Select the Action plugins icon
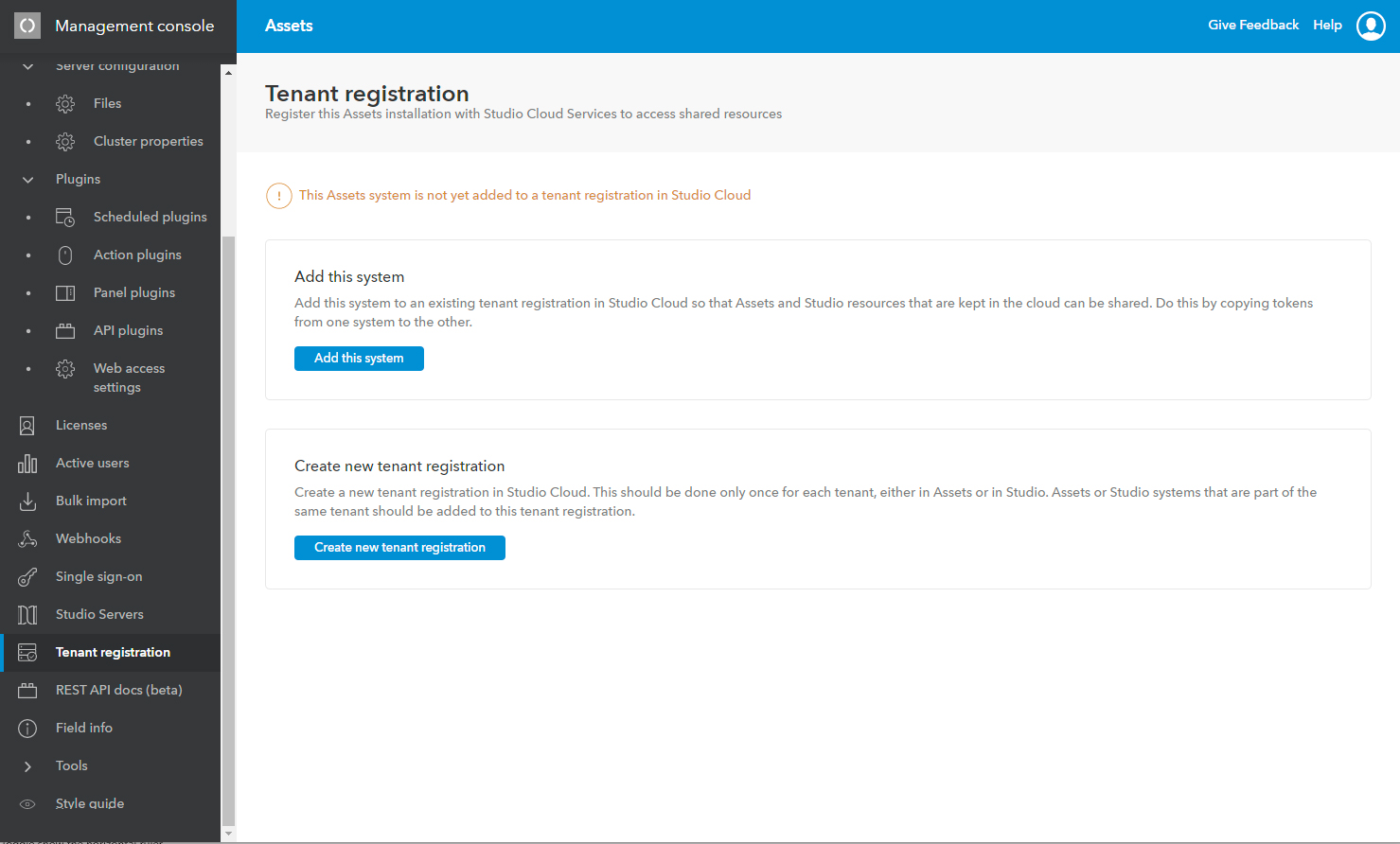Viewport: 1400px width, 844px height. (x=64, y=255)
